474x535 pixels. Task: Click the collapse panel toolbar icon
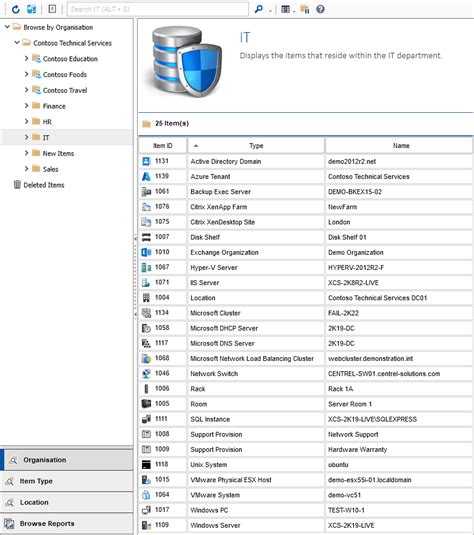coord(52,9)
